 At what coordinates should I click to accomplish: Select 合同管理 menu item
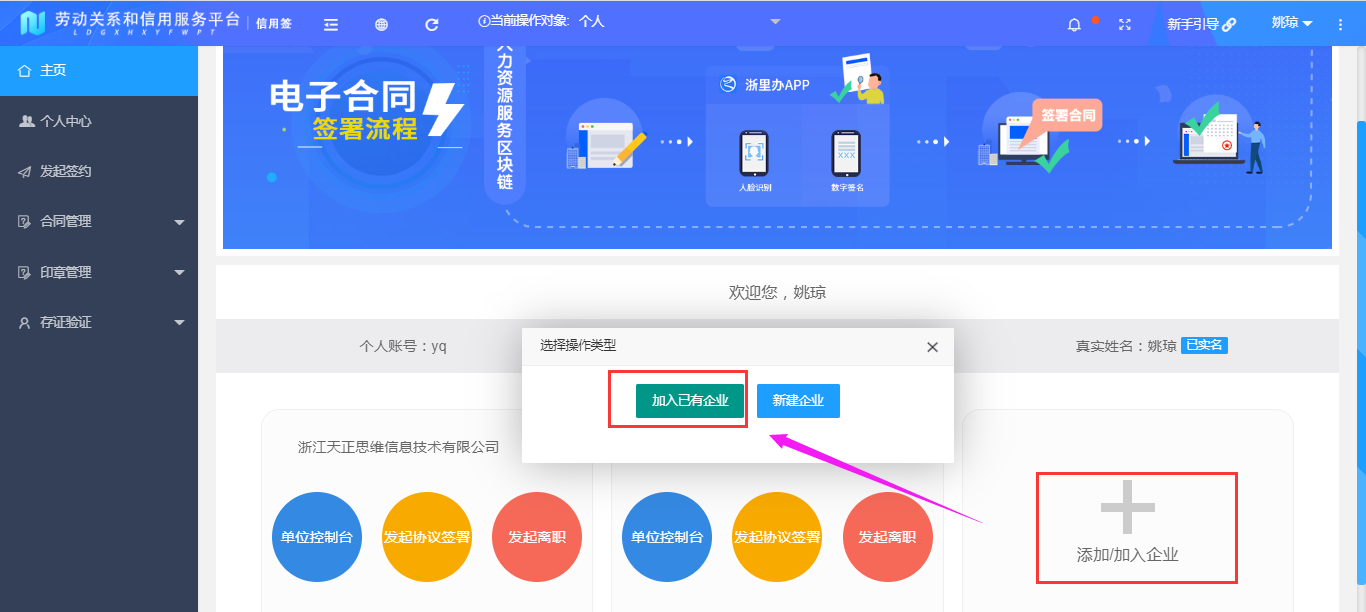tap(99, 222)
